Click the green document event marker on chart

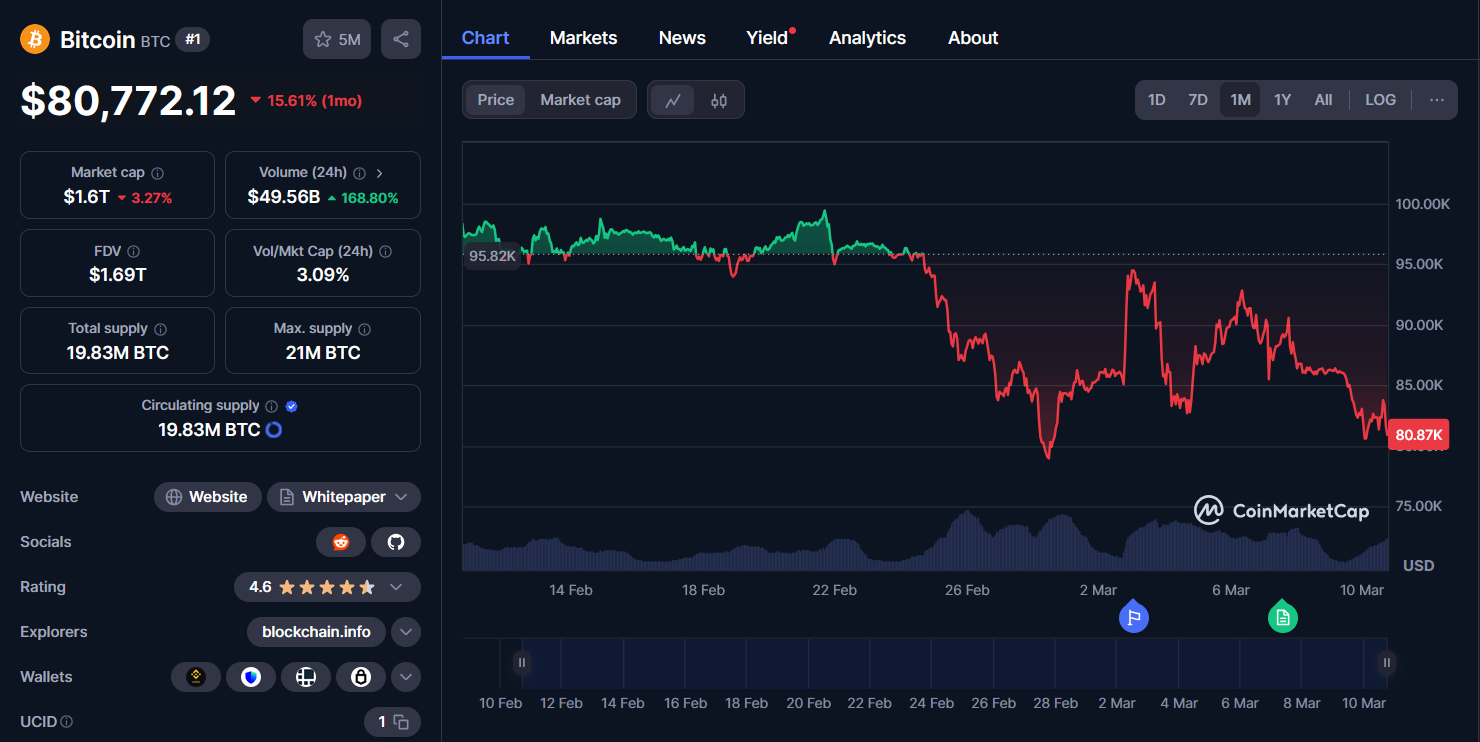point(1283,617)
